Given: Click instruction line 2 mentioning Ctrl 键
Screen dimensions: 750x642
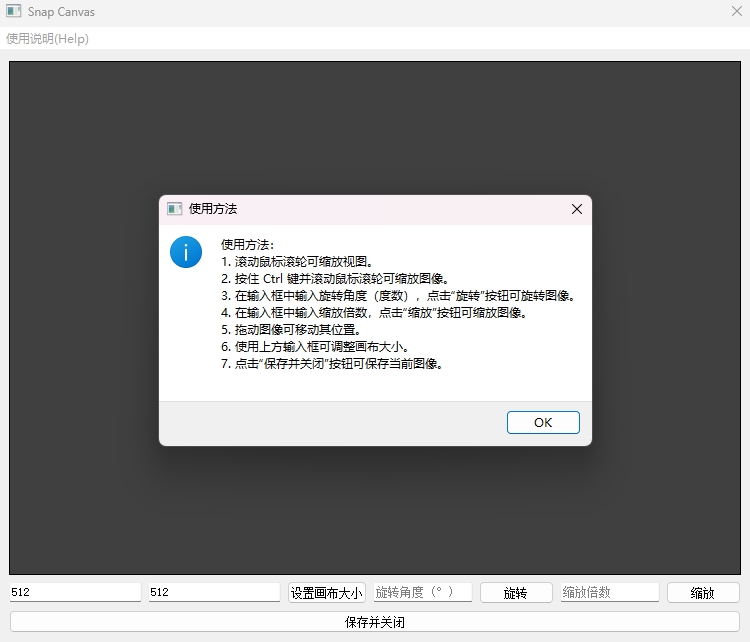Looking at the screenshot, I should click(x=335, y=279).
